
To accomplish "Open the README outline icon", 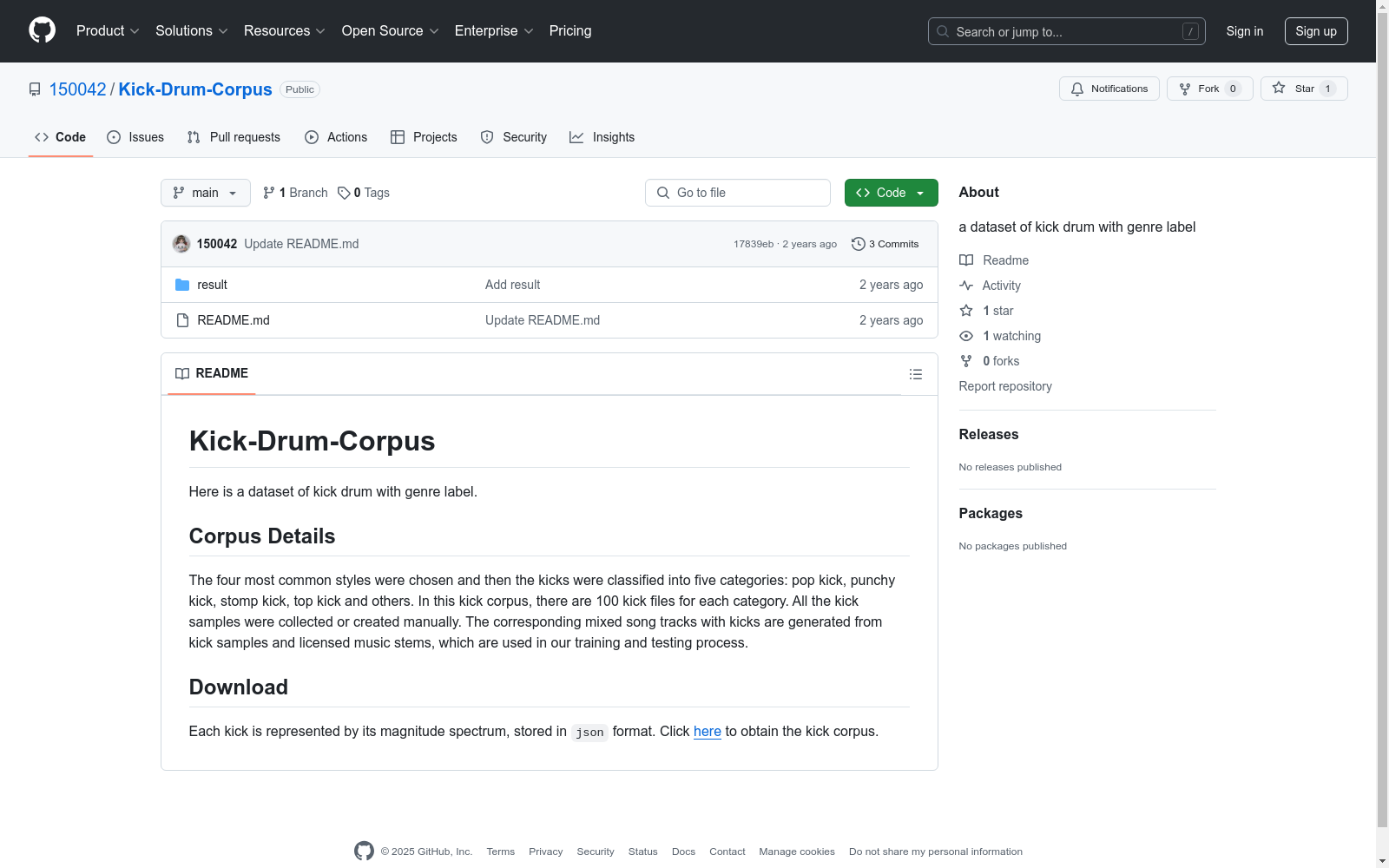I will click(x=915, y=374).
